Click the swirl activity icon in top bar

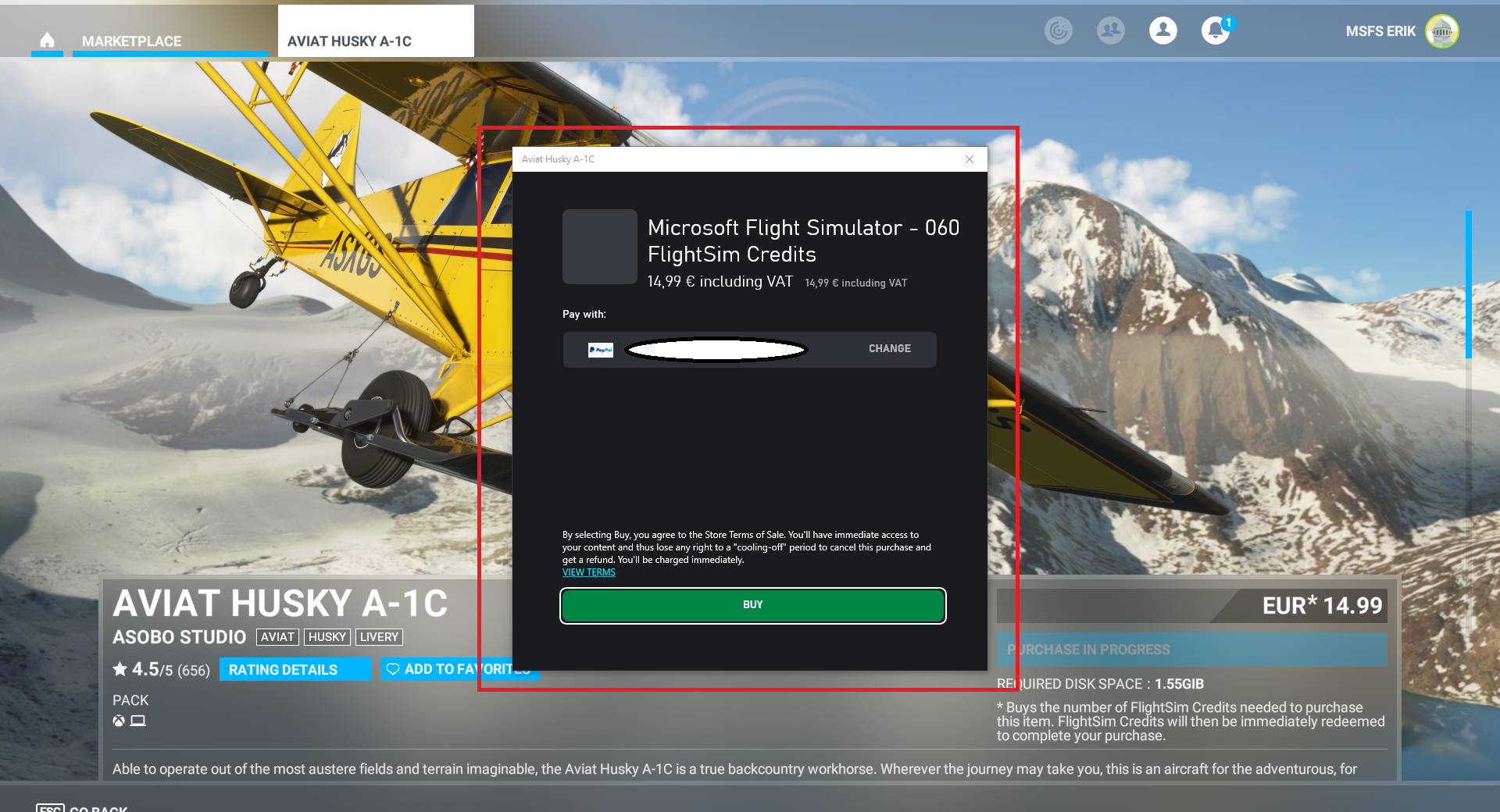(1058, 31)
